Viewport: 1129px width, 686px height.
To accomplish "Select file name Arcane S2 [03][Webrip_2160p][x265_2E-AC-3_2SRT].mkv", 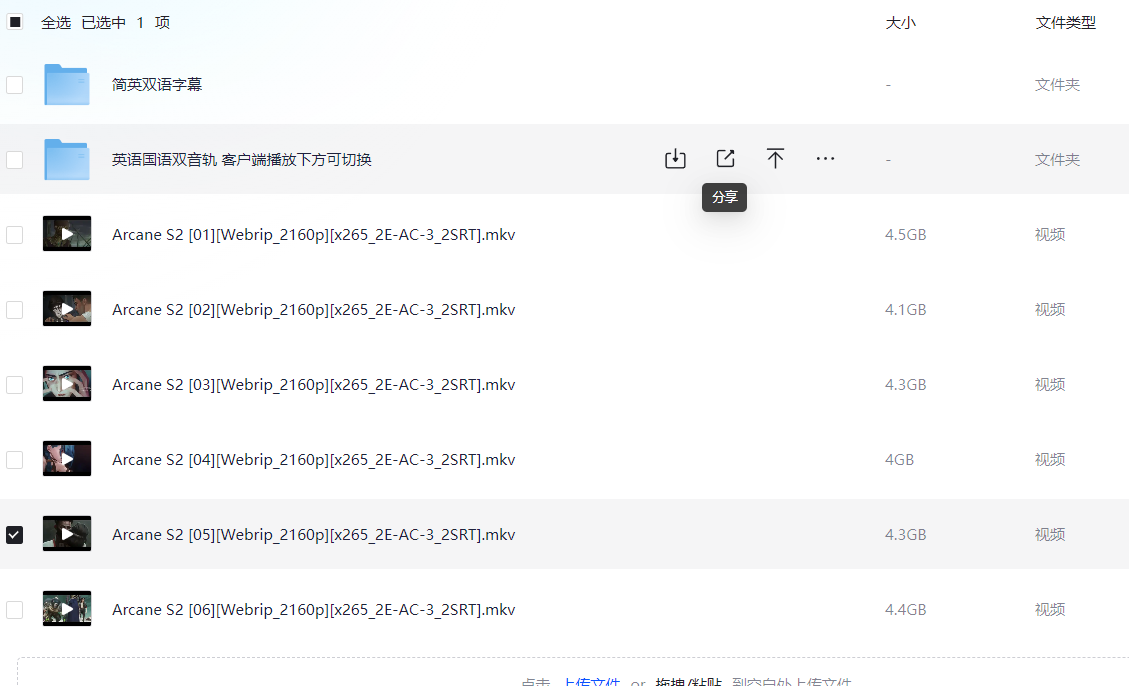I will 314,384.
